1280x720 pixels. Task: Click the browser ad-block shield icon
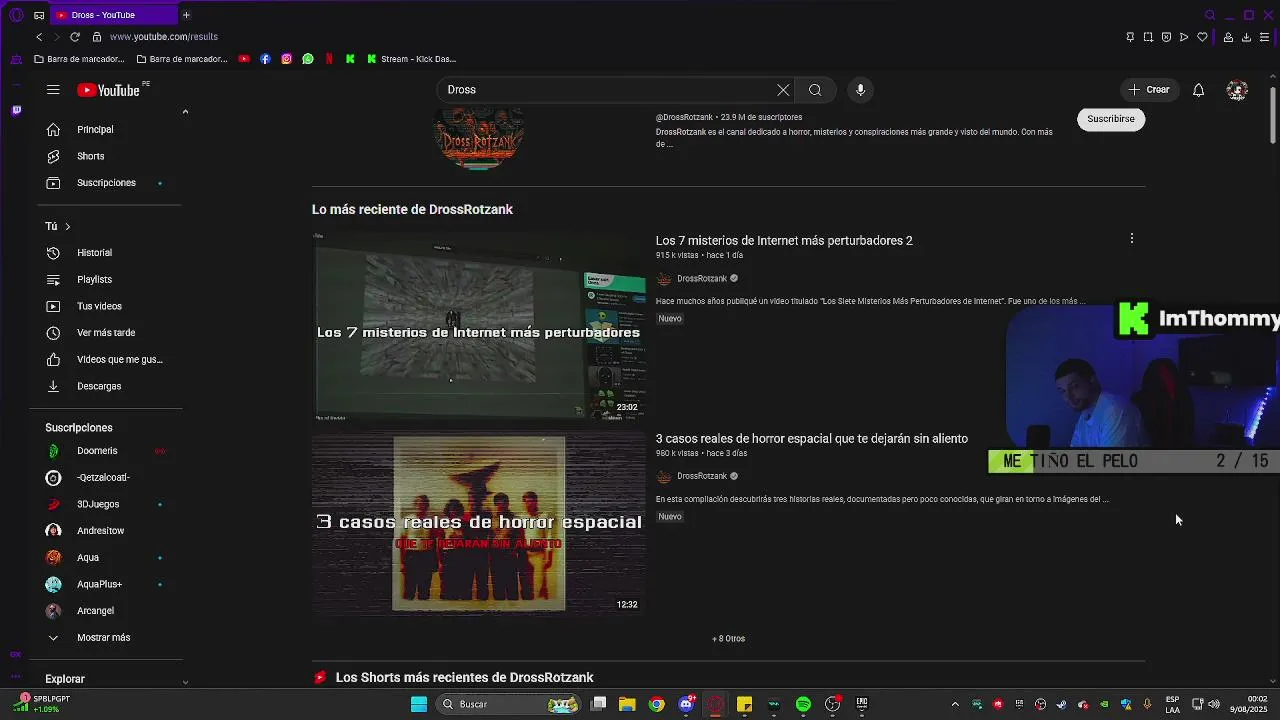[x=1166, y=37]
